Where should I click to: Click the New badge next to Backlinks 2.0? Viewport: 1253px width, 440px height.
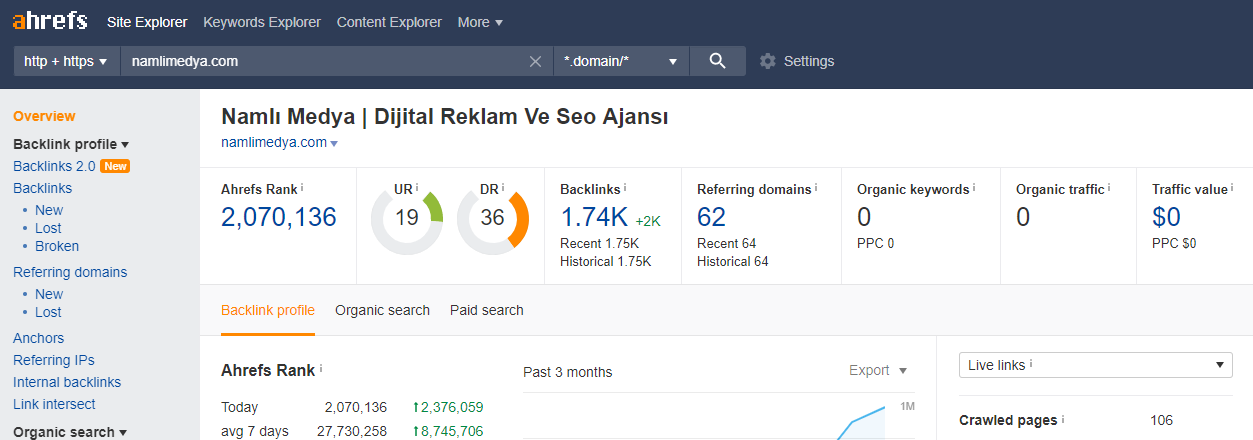pyautogui.click(x=116, y=166)
